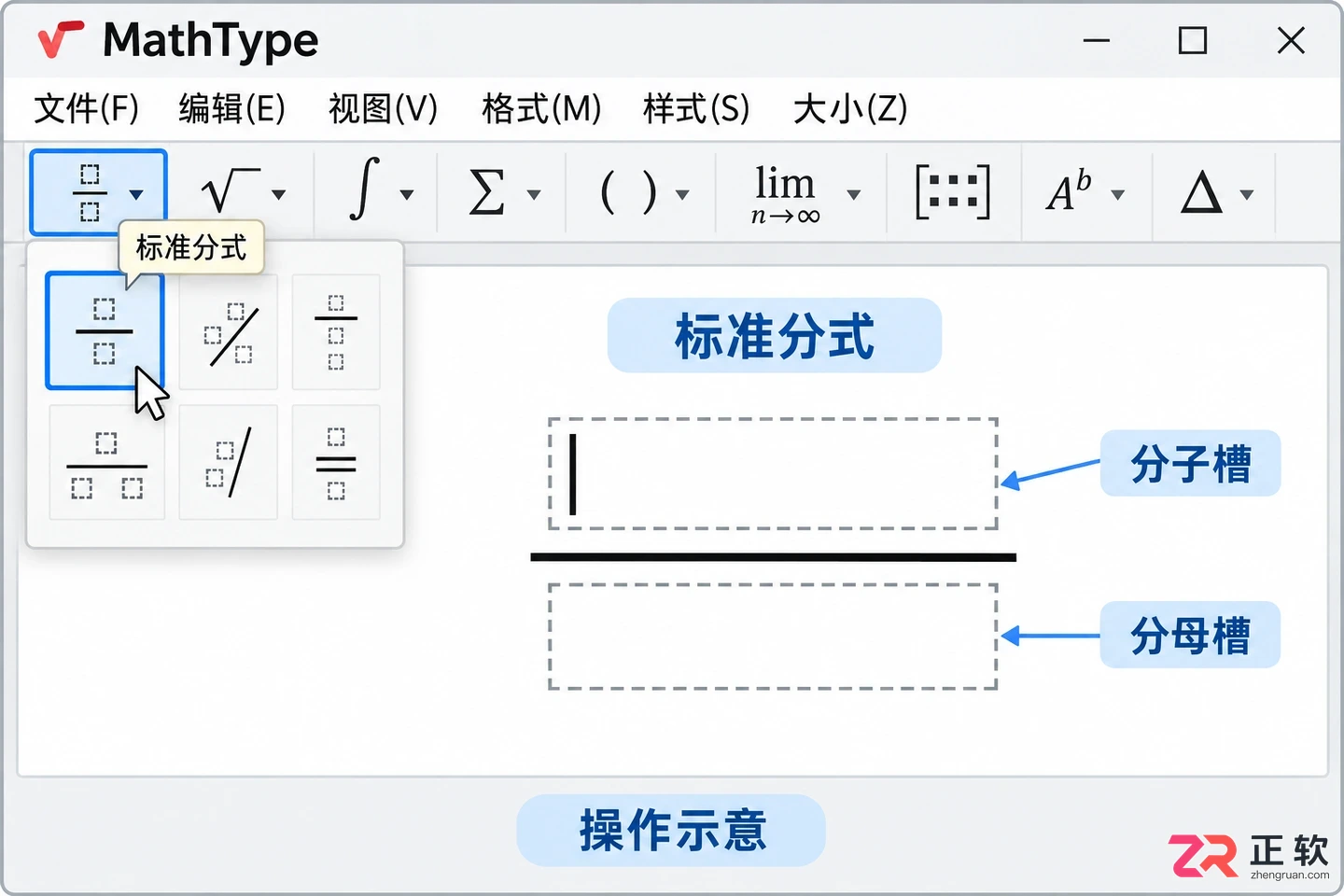Expand the parentheses dropdown arrow
The width and height of the screenshot is (1344, 896).
coord(682,194)
